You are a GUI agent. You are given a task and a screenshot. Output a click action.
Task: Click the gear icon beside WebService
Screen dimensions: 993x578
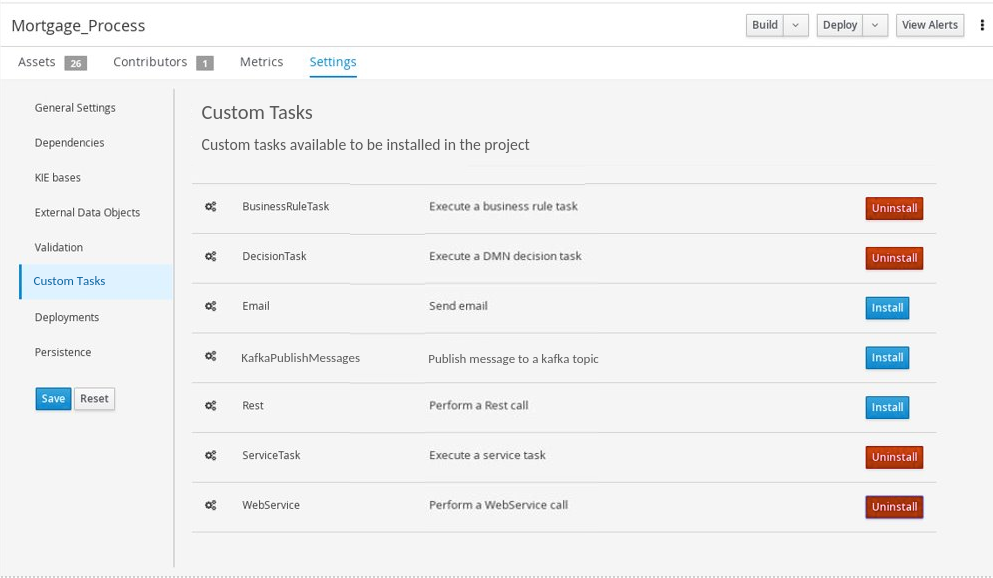point(211,506)
